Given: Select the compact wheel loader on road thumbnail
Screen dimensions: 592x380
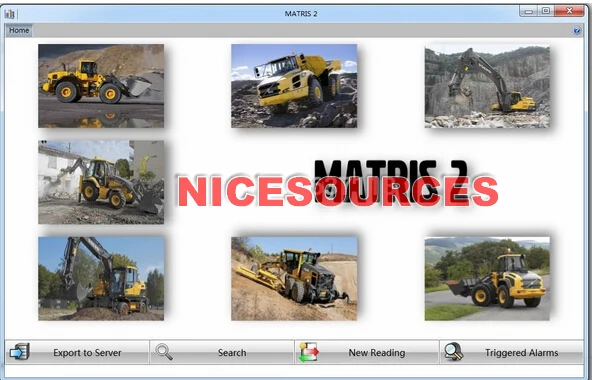Looking at the screenshot, I should tap(487, 279).
